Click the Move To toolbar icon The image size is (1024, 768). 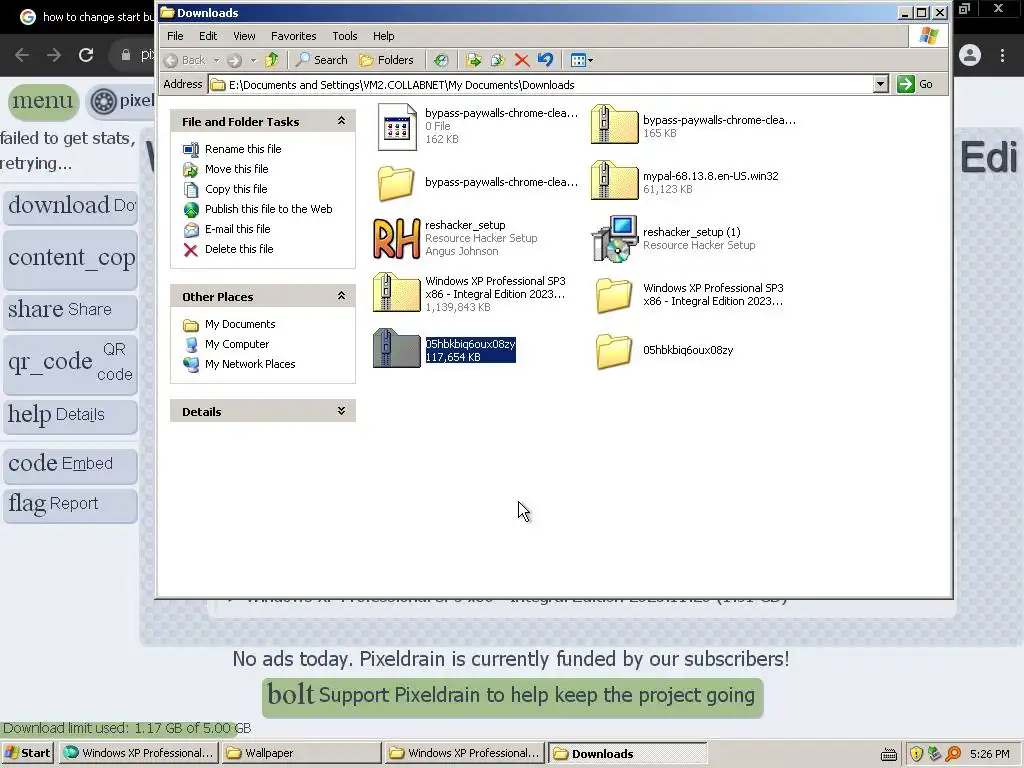(x=473, y=60)
